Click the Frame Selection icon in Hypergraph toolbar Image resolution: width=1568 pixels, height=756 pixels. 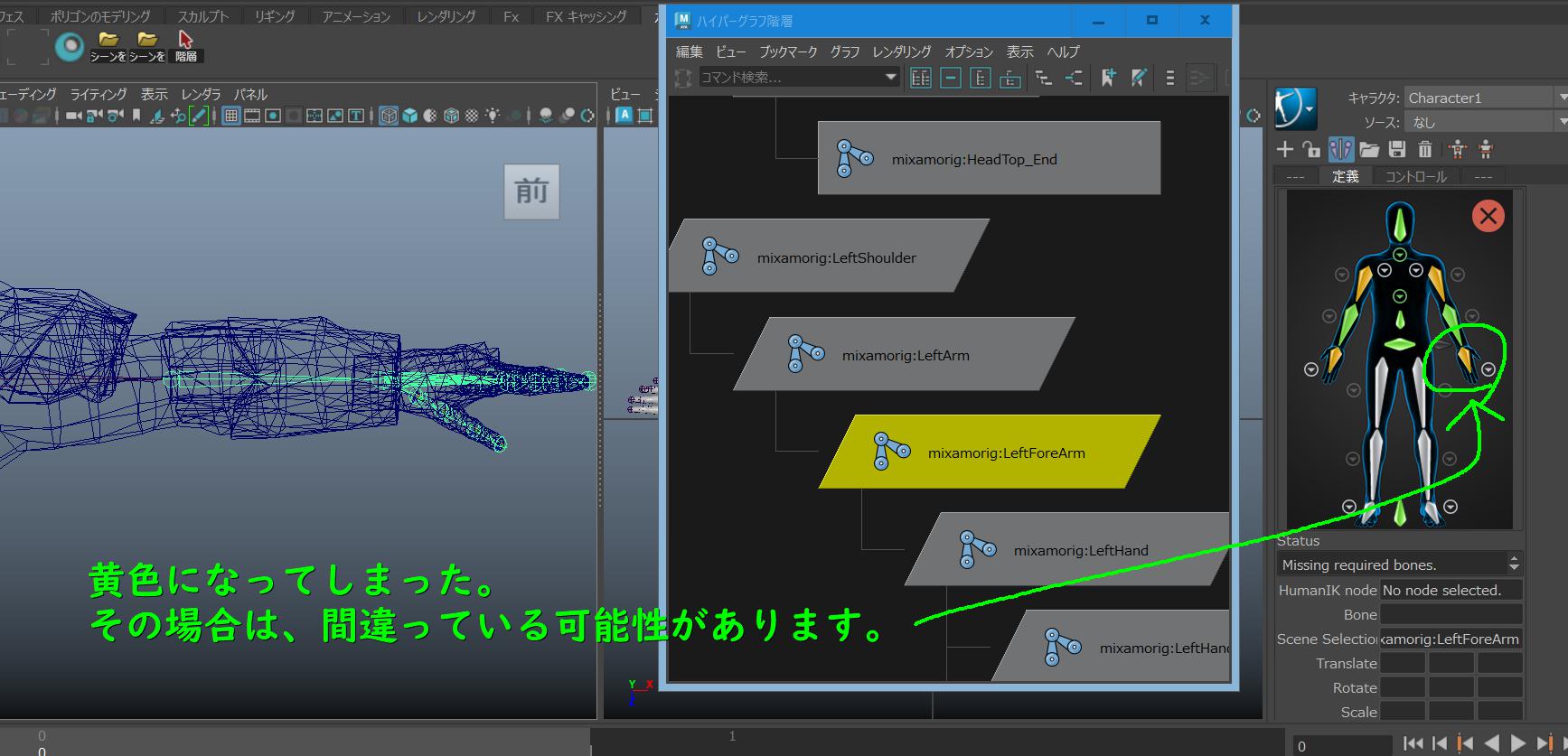(x=951, y=79)
